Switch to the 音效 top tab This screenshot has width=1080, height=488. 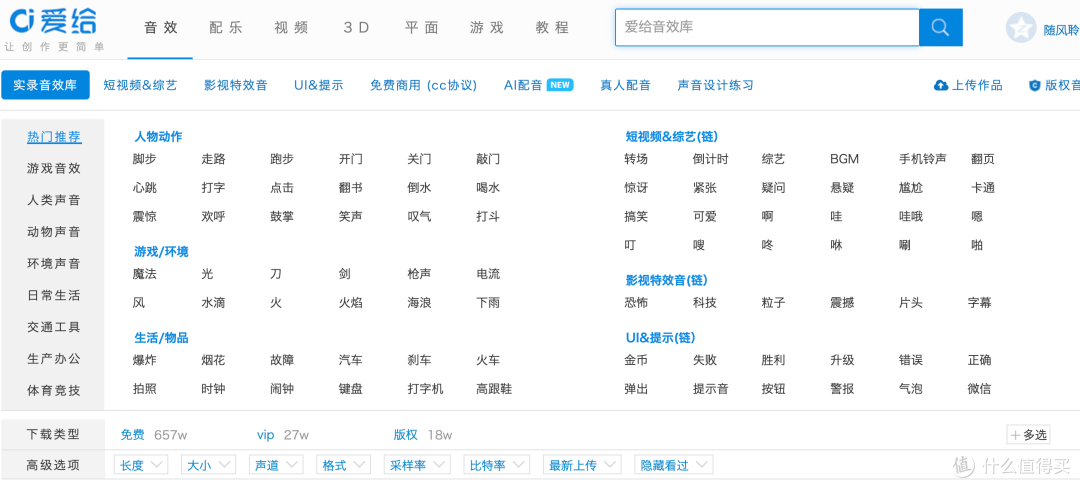160,28
